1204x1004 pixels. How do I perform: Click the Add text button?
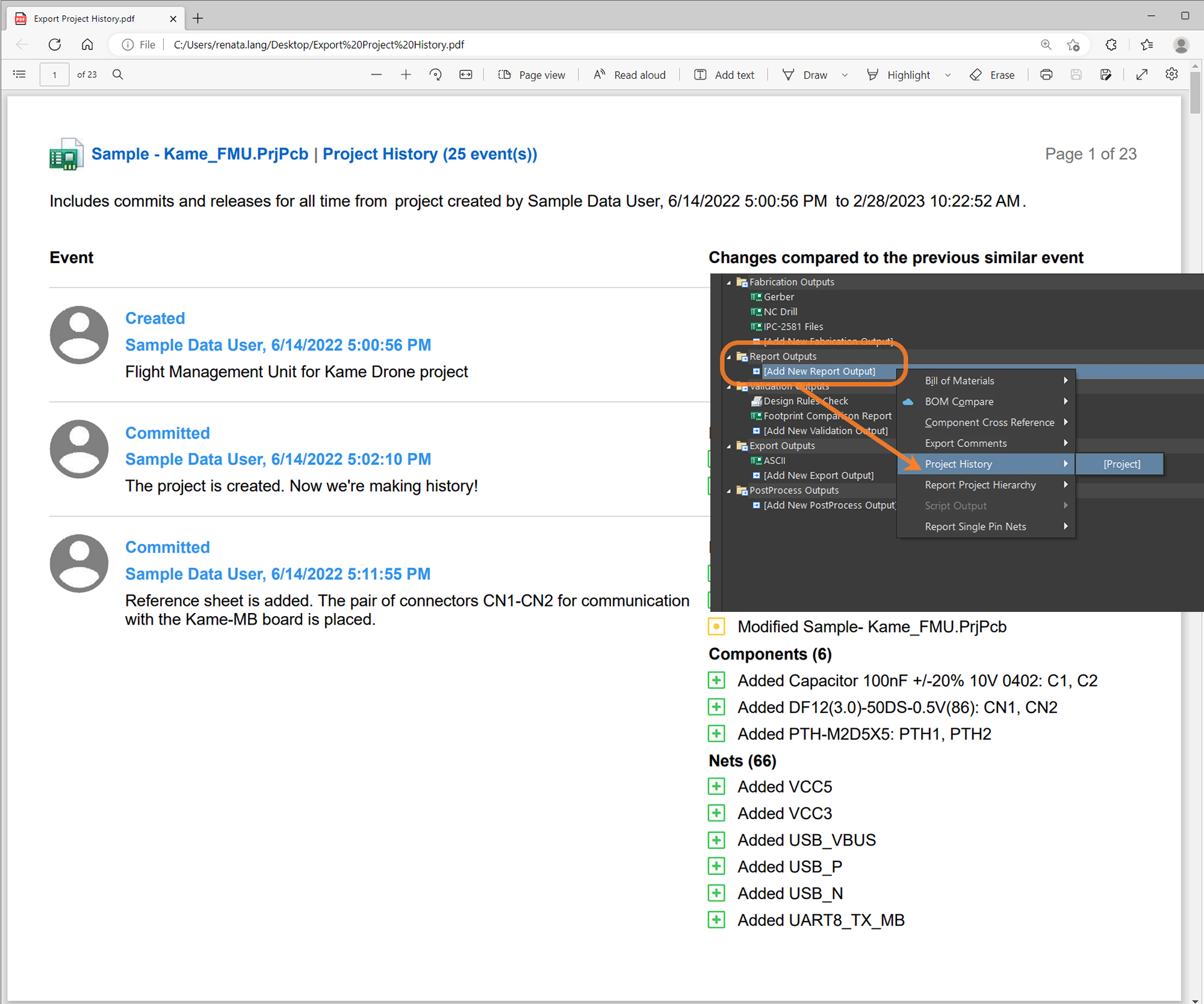(x=724, y=75)
